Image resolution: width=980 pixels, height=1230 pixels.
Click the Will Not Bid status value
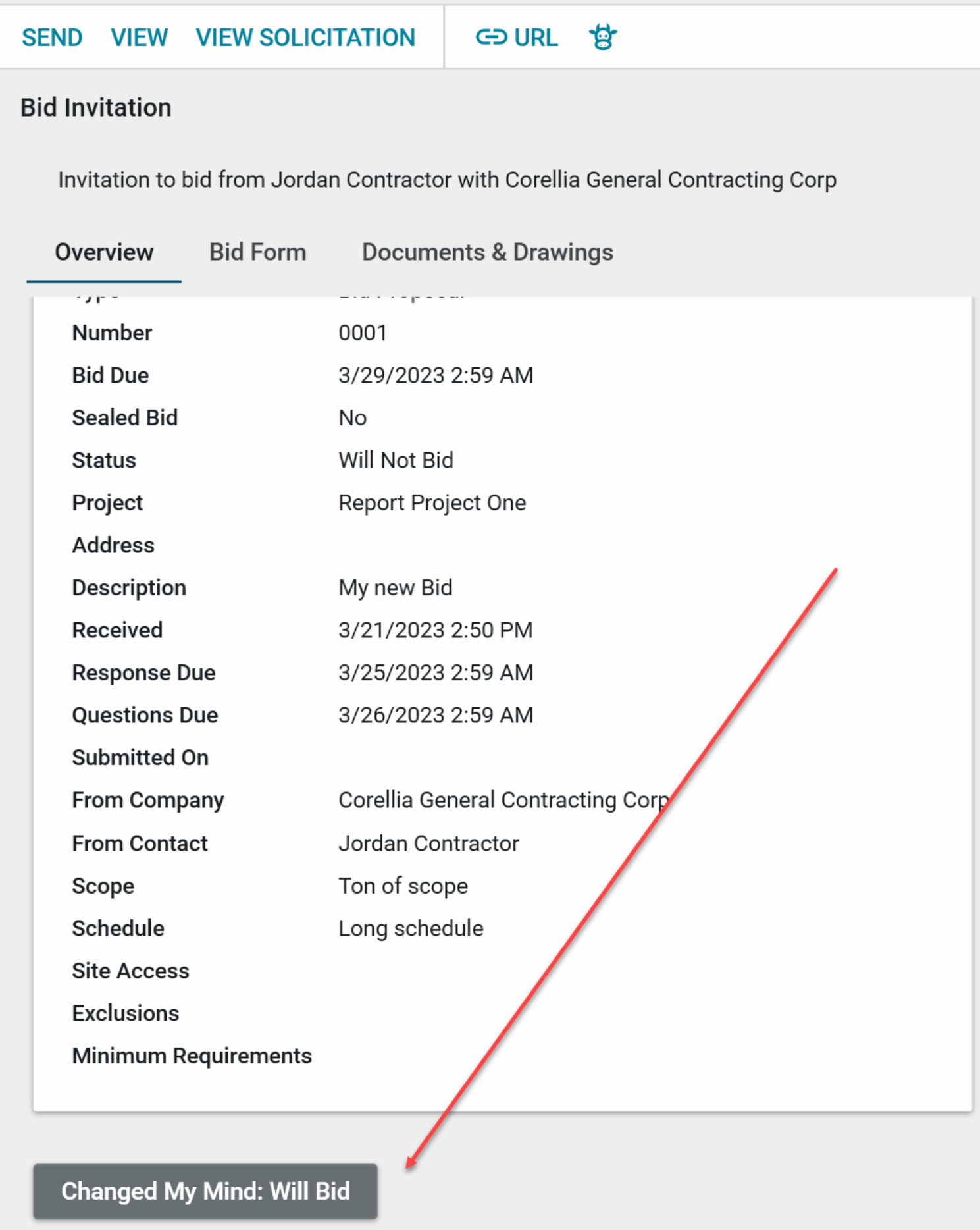(396, 460)
